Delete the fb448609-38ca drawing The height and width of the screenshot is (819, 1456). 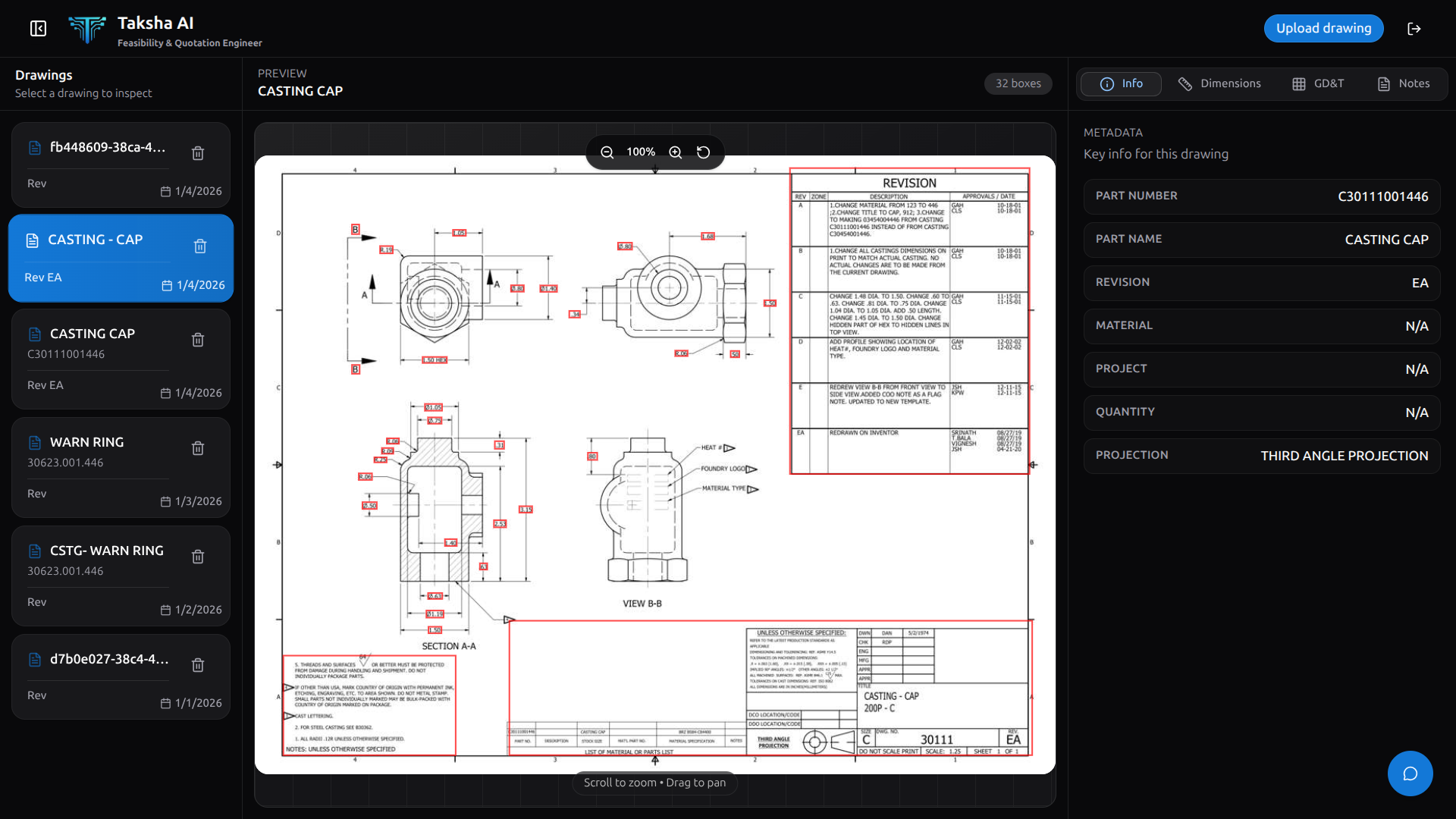[198, 153]
